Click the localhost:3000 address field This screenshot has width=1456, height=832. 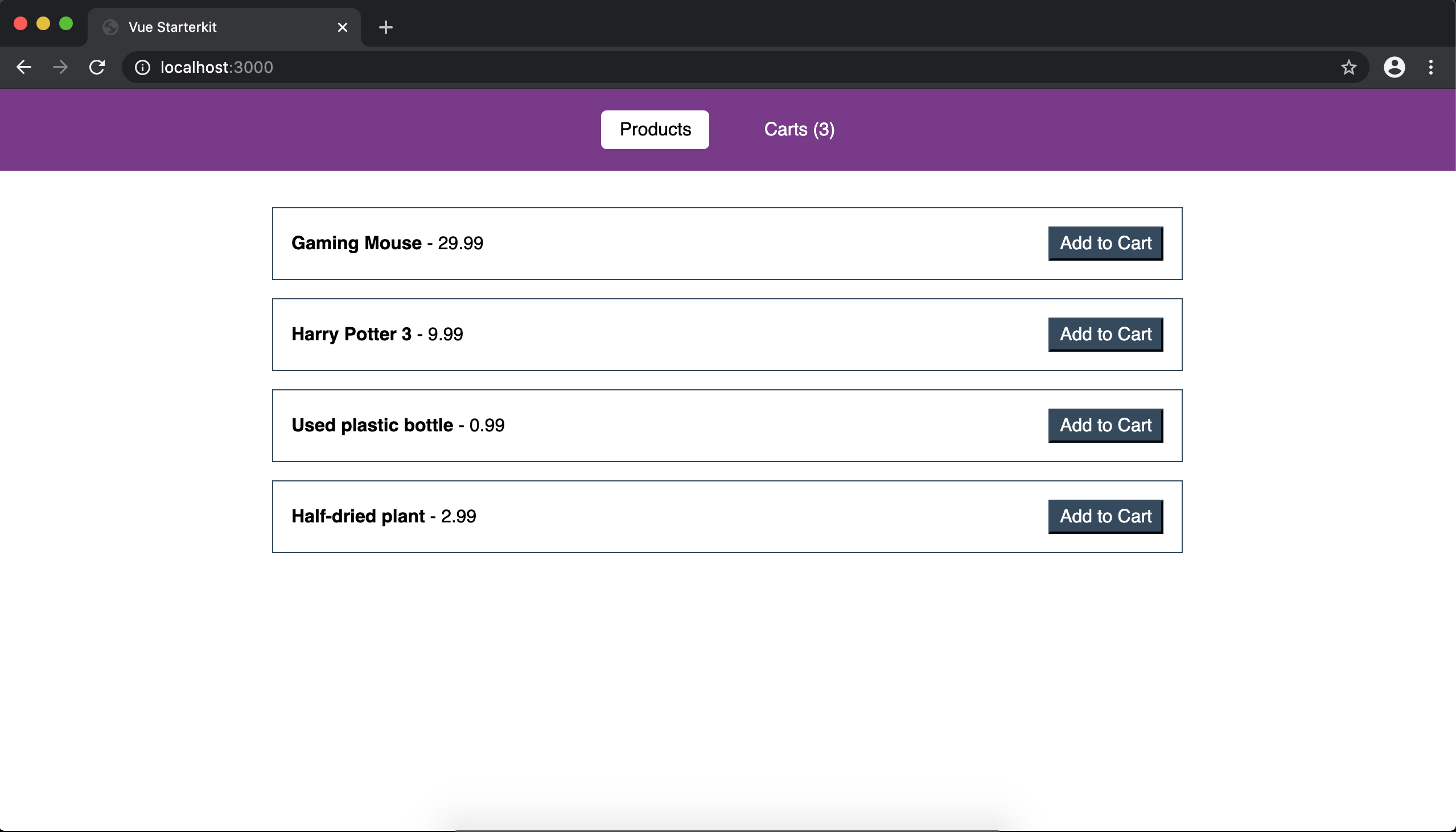(686, 67)
